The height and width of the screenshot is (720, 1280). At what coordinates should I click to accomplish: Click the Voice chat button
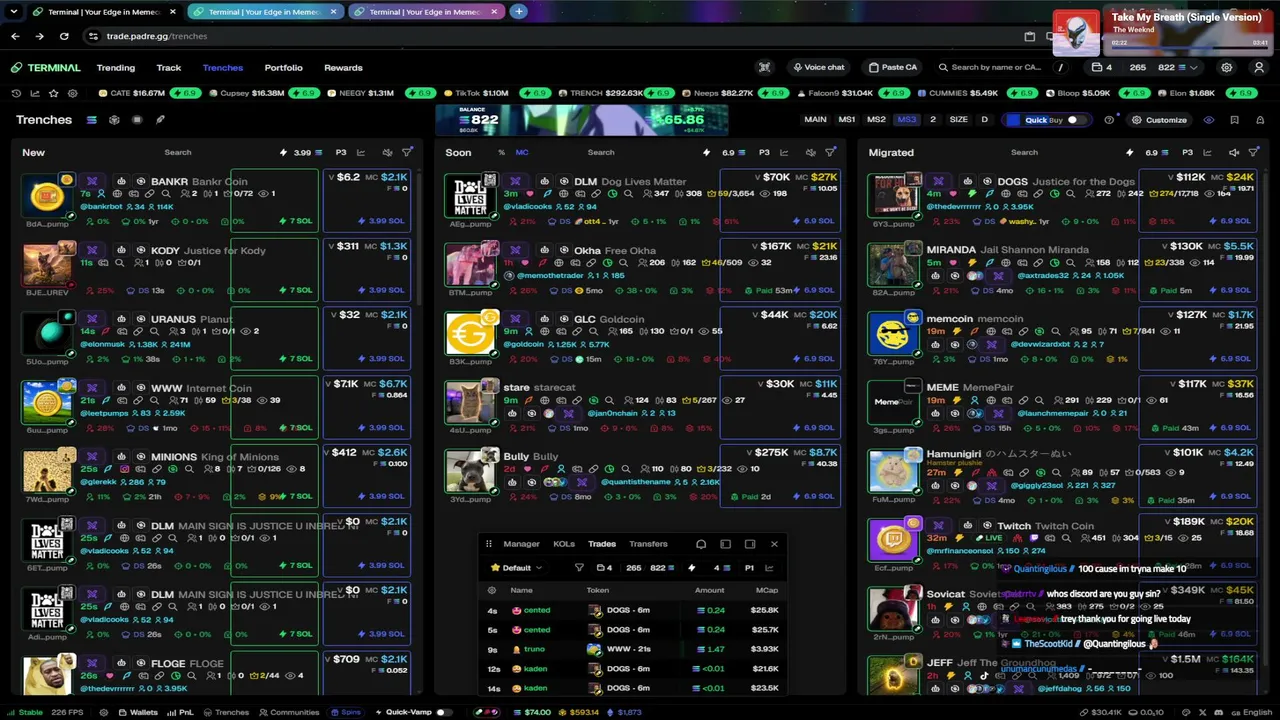pyautogui.click(x=819, y=67)
